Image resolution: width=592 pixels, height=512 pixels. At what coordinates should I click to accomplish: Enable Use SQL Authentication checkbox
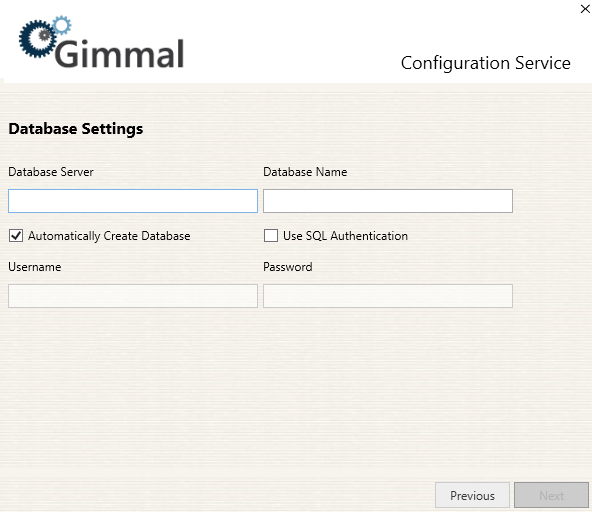pos(271,236)
